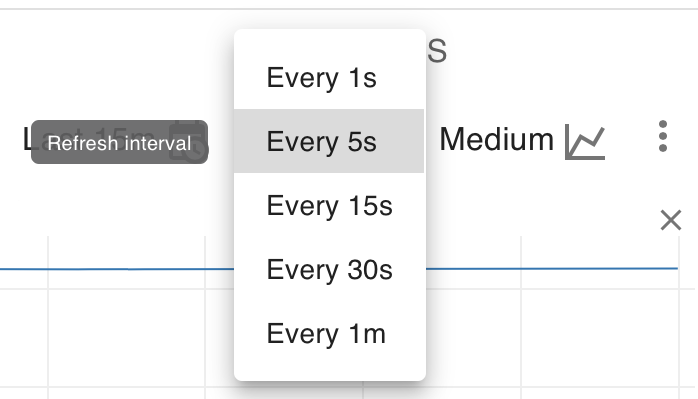
Task: Close the chart panel with the X
Action: [671, 220]
